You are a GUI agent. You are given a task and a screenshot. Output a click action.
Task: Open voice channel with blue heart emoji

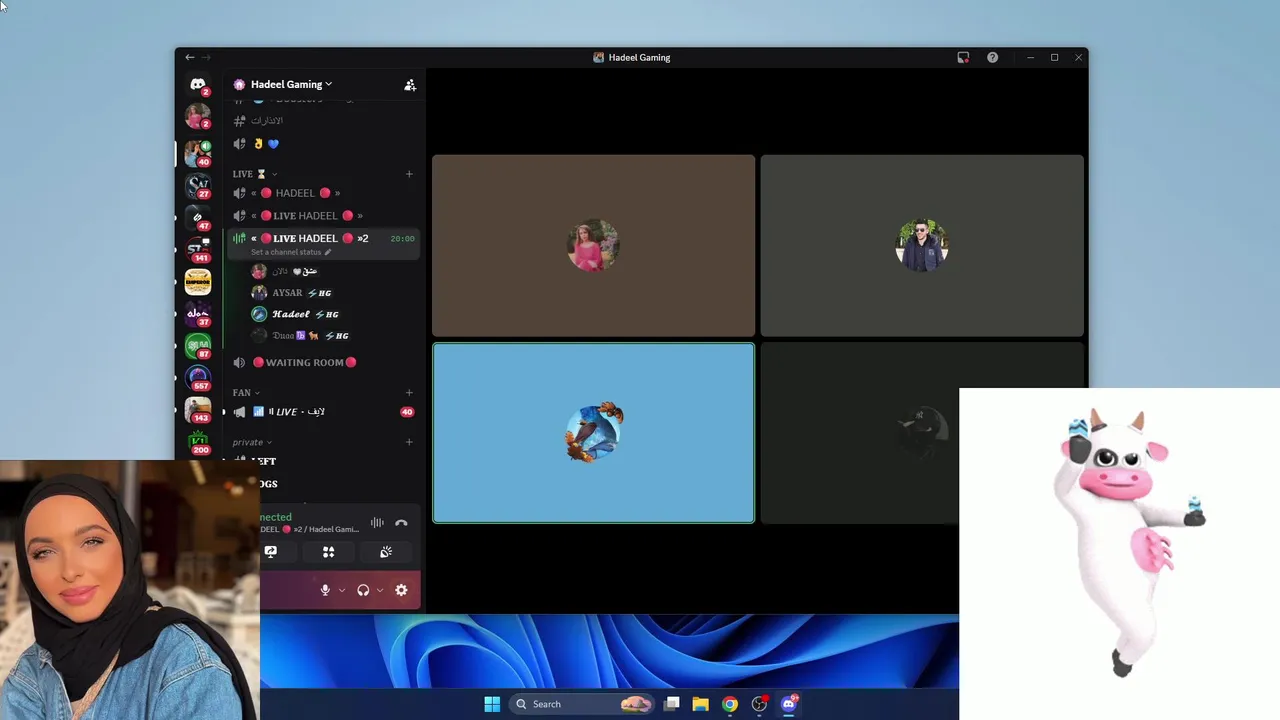click(x=324, y=144)
